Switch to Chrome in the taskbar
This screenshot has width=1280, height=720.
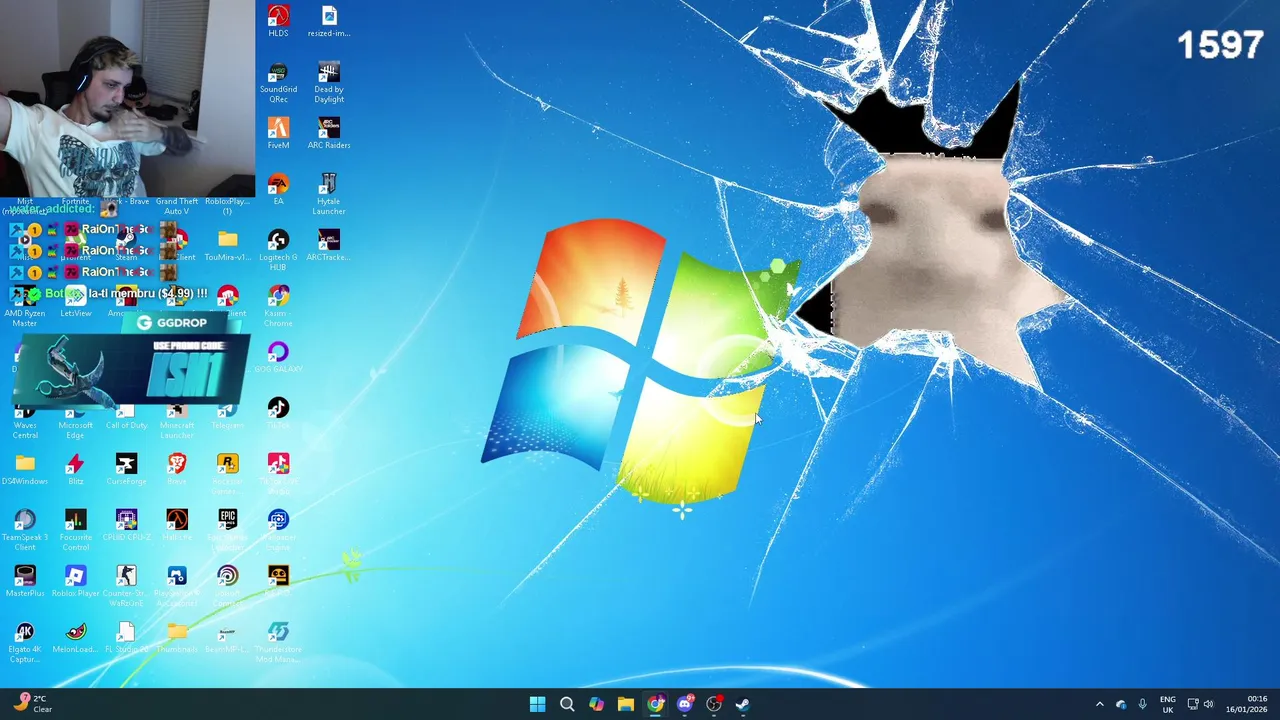655,704
